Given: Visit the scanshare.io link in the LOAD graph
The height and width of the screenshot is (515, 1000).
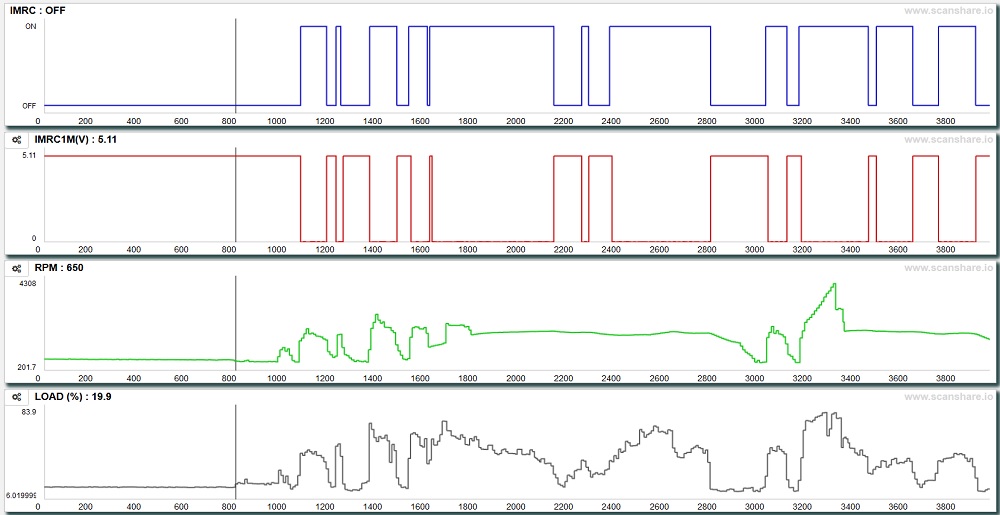Looking at the screenshot, I should click(948, 396).
